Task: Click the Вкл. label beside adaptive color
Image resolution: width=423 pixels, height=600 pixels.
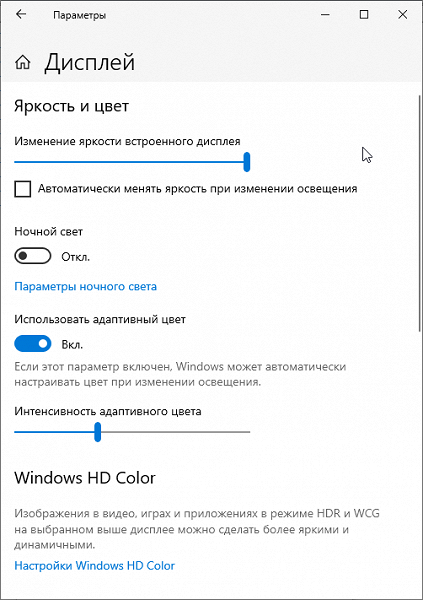Action: (72, 344)
